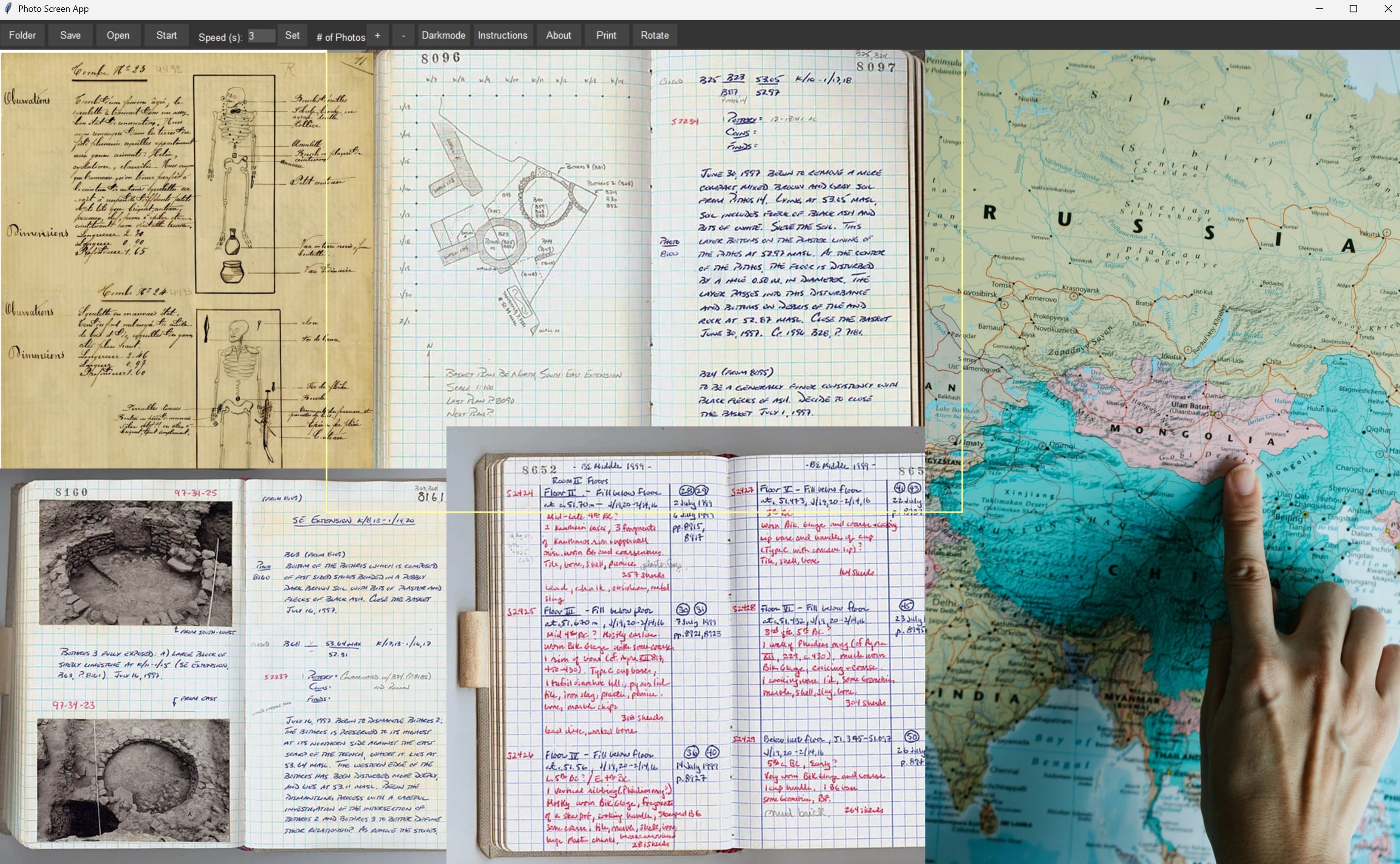
Task: Click the plus stepper for photos
Action: (378, 35)
